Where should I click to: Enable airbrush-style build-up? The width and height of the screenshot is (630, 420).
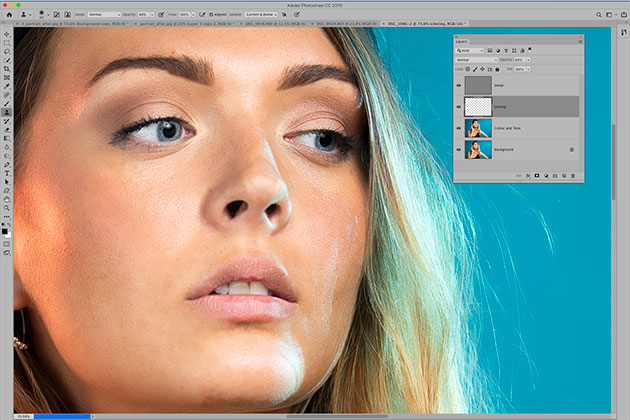(x=202, y=14)
